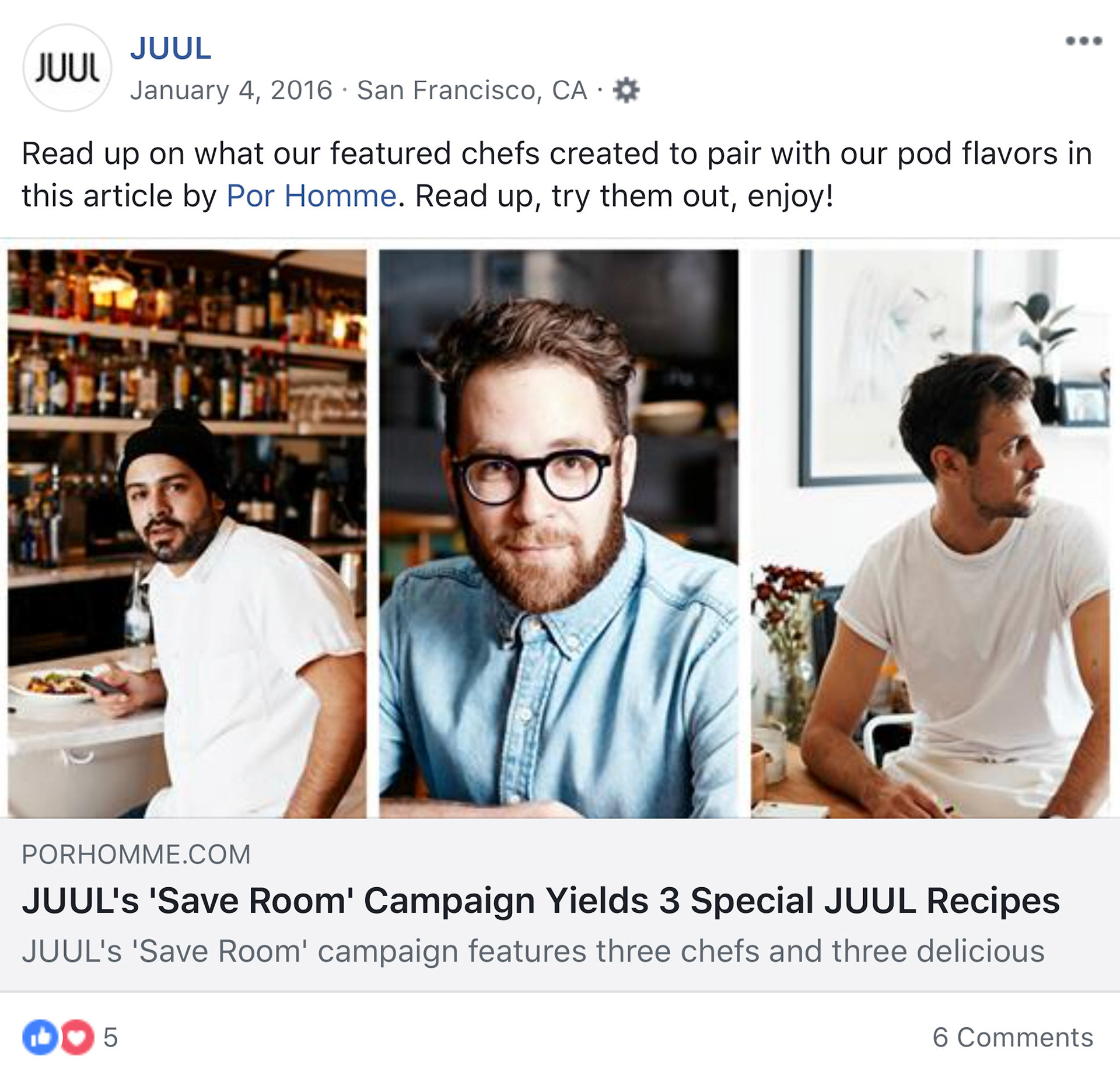Click the post text about featured chefs
Image resolution: width=1120 pixels, height=1078 pixels.
556,174
